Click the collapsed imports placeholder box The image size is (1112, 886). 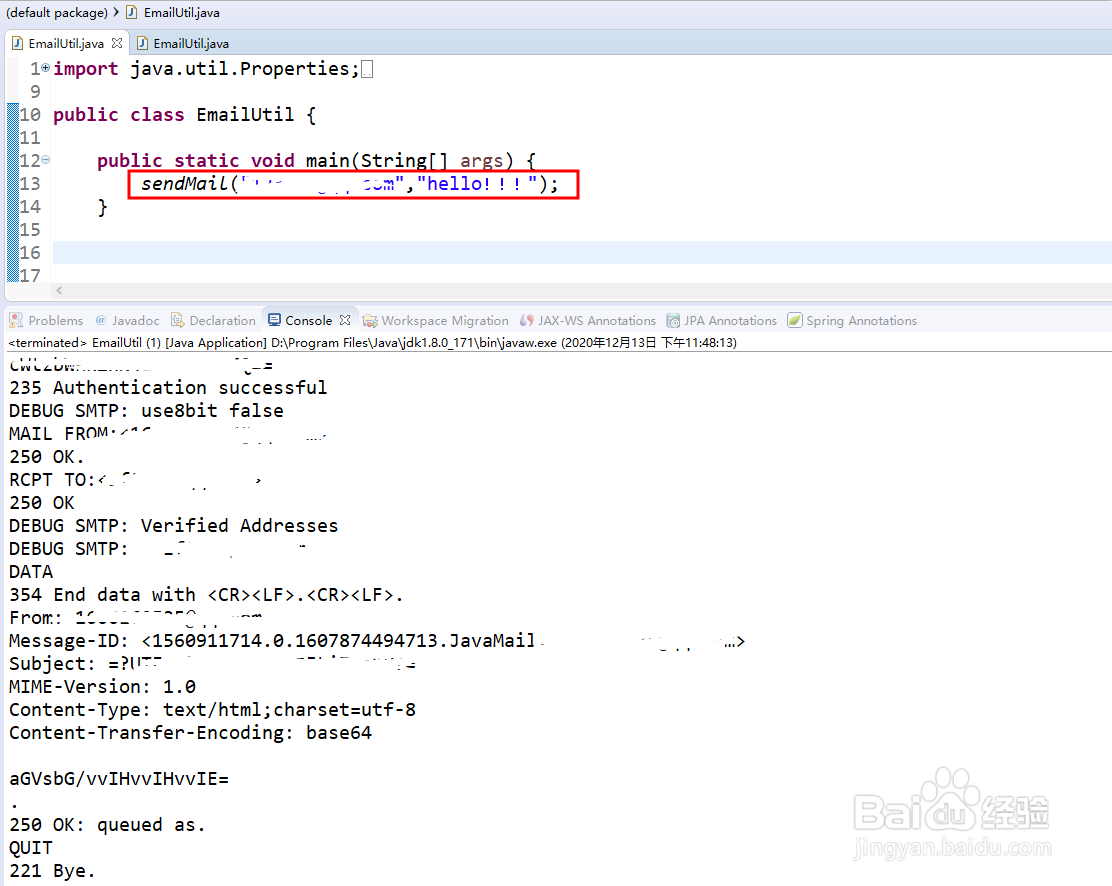pos(367,70)
